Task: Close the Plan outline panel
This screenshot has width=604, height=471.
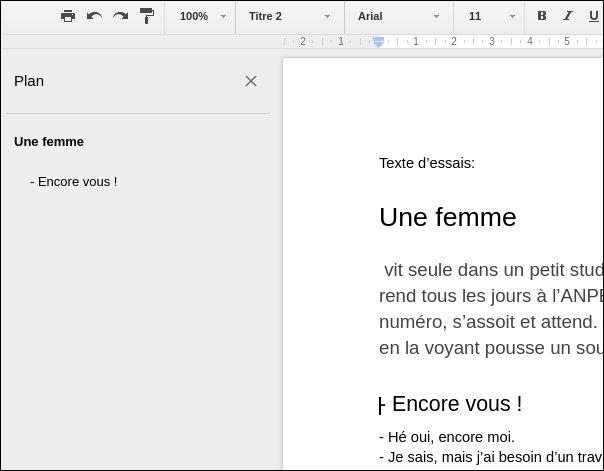Action: click(251, 81)
